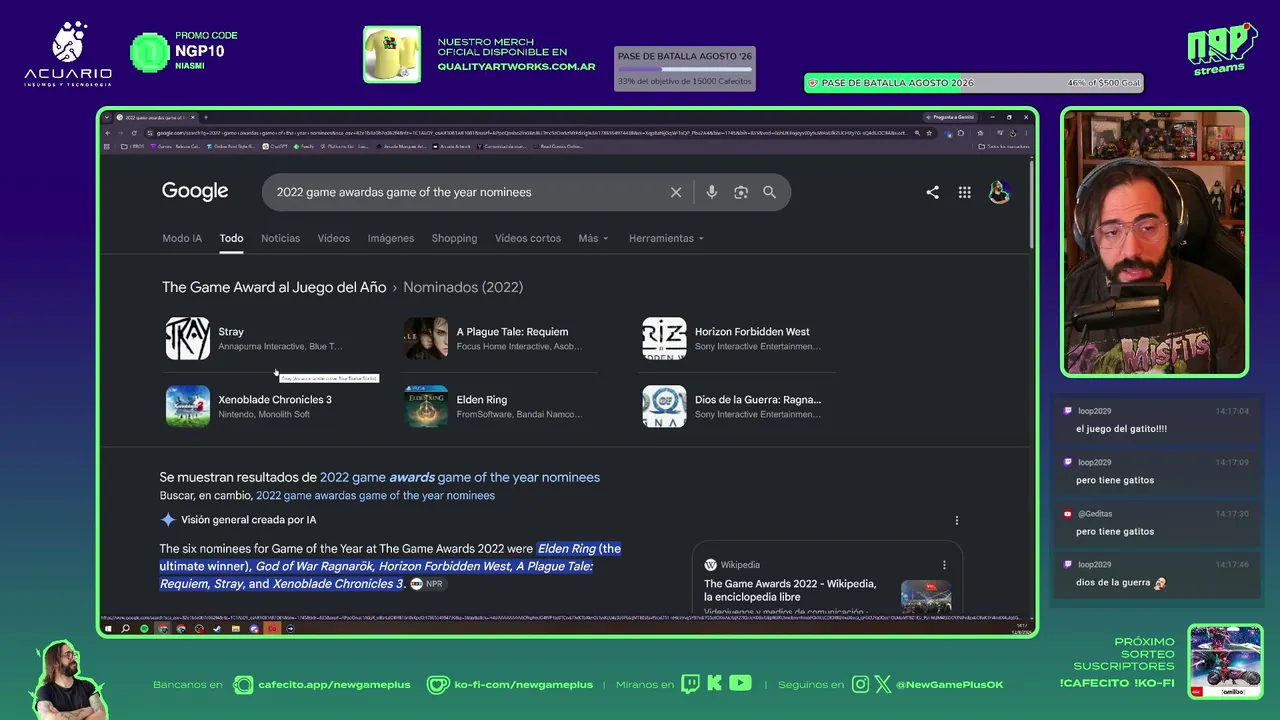Open The Game Award al Juego del Año
Viewport: 1280px width, 720px height.
tap(274, 287)
